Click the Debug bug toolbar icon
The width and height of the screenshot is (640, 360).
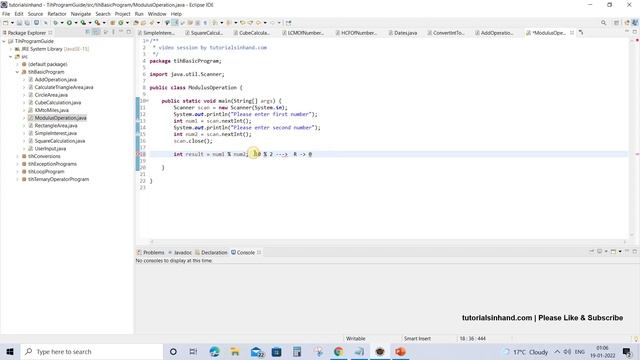[55, 22]
